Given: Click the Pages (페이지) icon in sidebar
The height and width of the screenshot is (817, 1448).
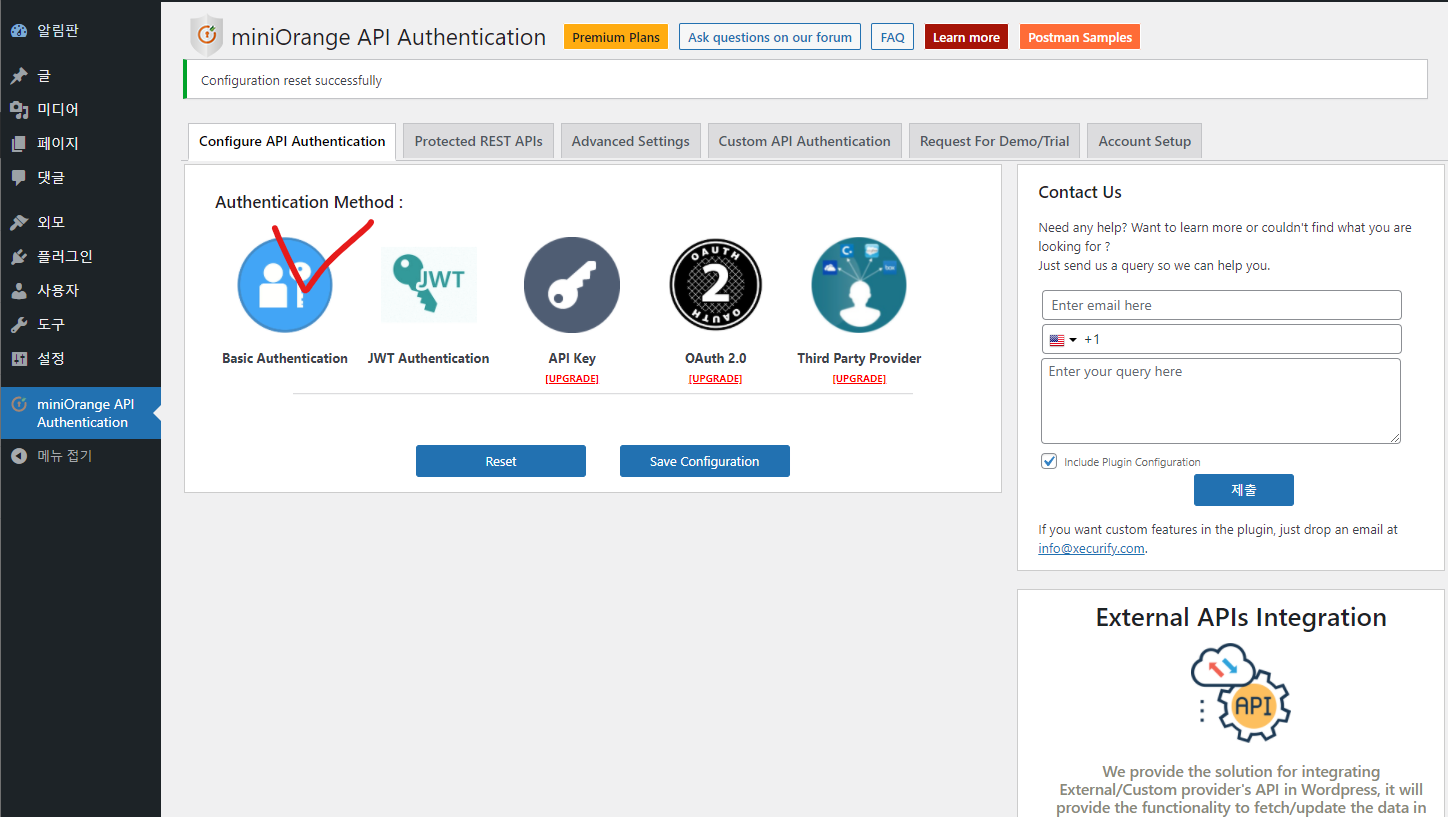Looking at the screenshot, I should coord(19,144).
